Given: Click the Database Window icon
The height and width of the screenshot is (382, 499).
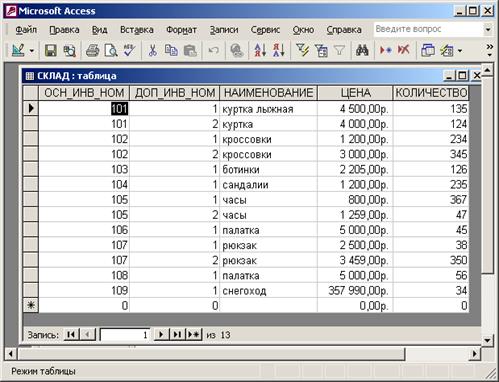Looking at the screenshot, I should pyautogui.click(x=428, y=51).
